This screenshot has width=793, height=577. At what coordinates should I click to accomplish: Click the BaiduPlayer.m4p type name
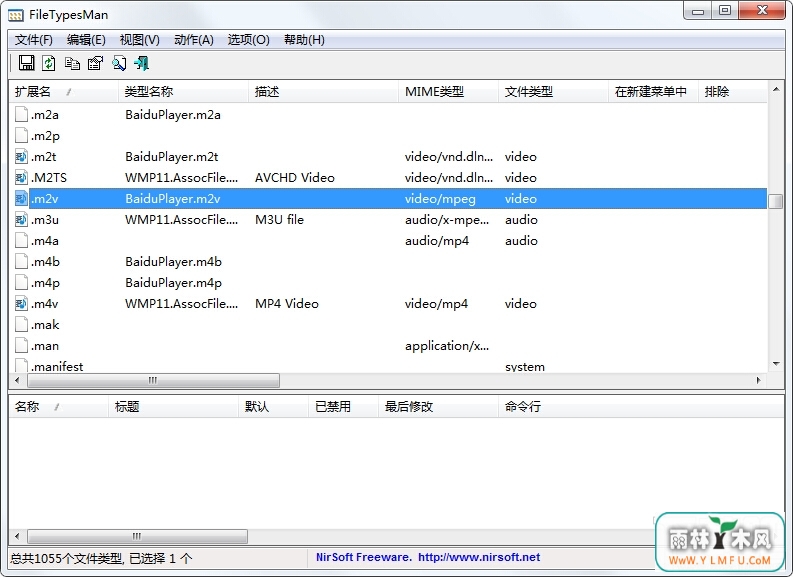pos(173,283)
